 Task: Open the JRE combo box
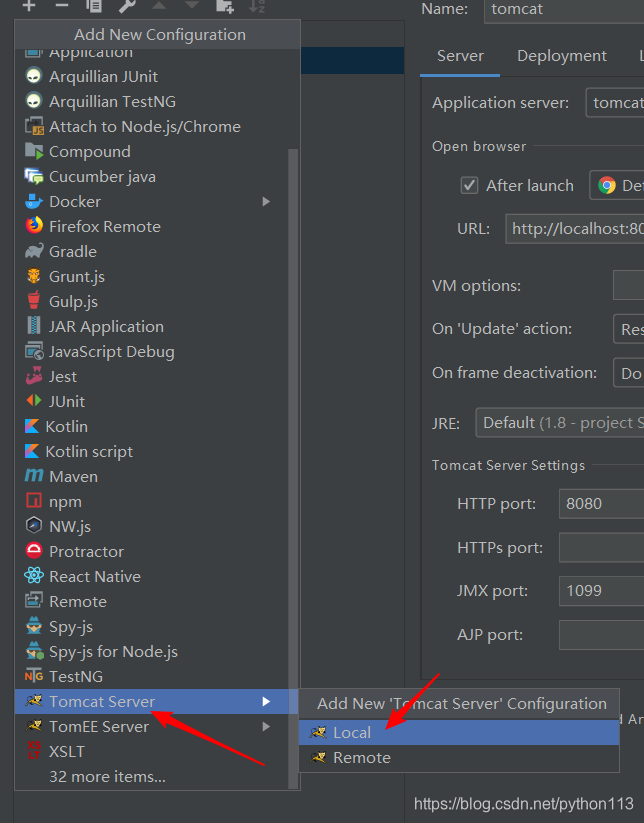pos(560,423)
